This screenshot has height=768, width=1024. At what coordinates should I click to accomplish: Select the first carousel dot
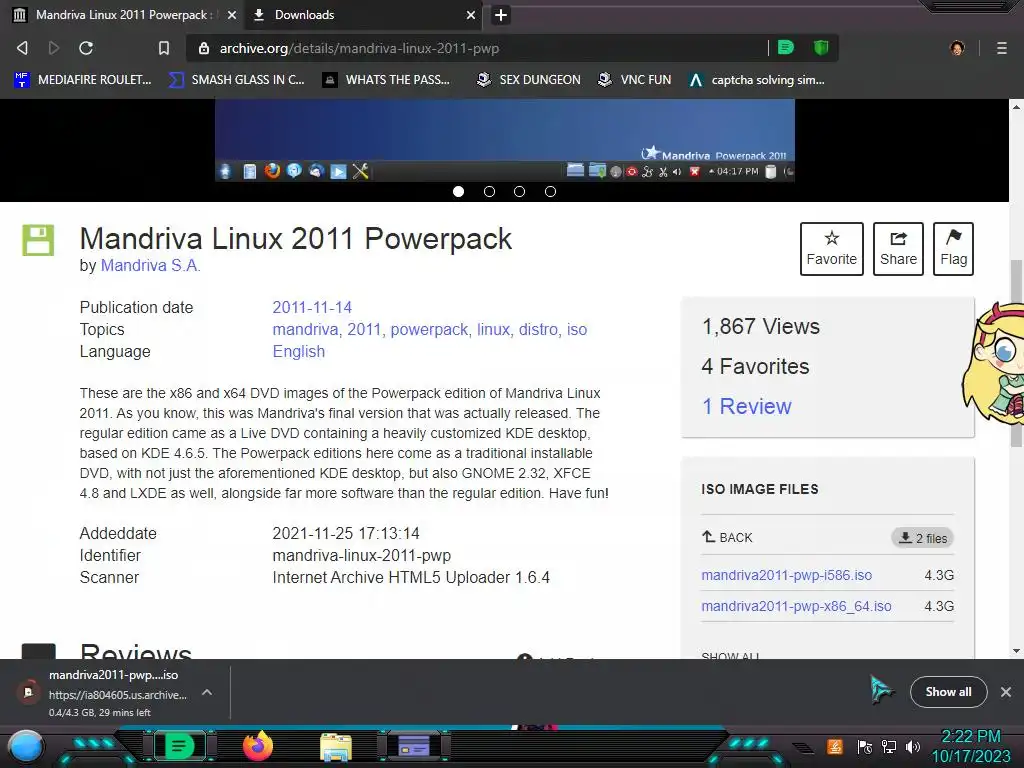(458, 191)
